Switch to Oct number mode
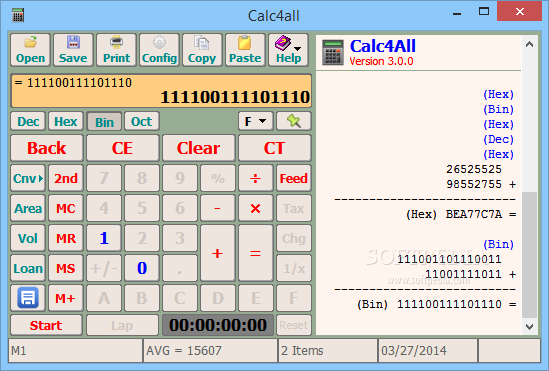Image resolution: width=549 pixels, height=371 pixels. point(141,121)
